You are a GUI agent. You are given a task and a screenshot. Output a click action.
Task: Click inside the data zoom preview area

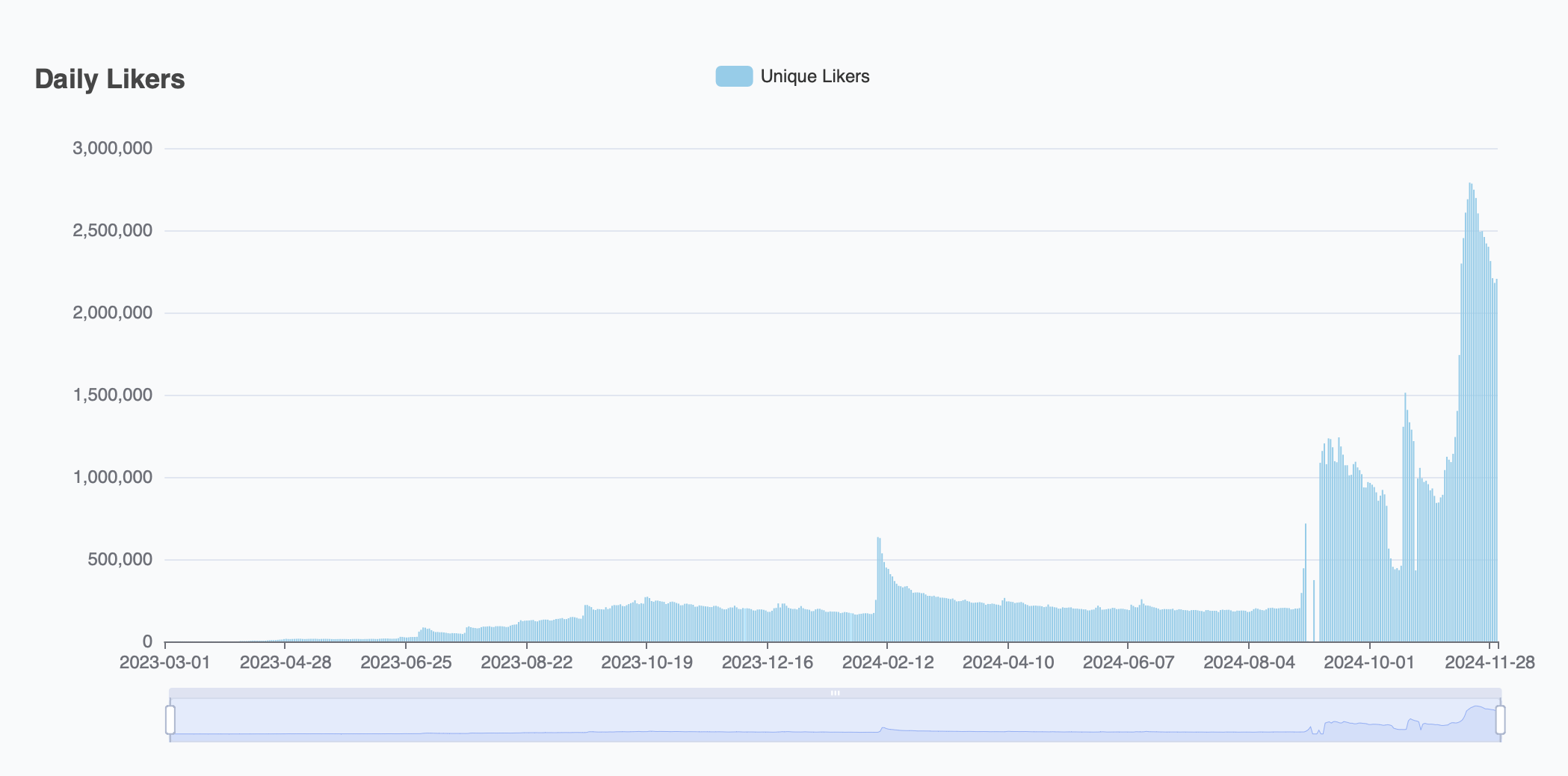(835, 721)
